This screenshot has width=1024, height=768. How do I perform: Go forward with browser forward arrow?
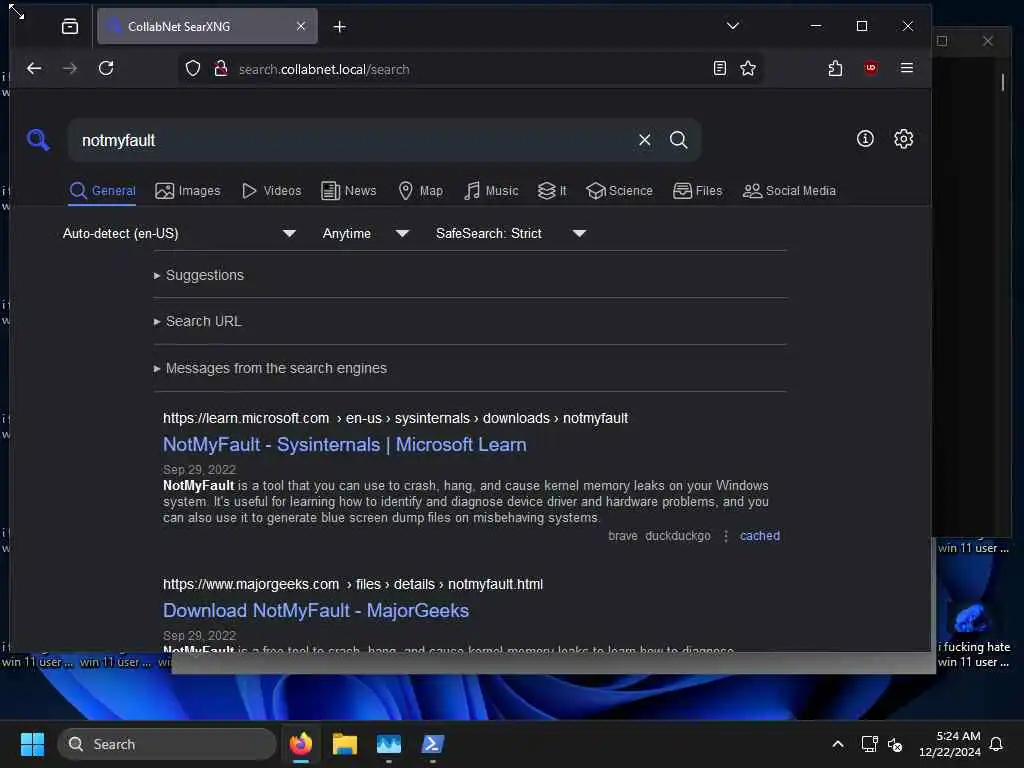click(70, 68)
